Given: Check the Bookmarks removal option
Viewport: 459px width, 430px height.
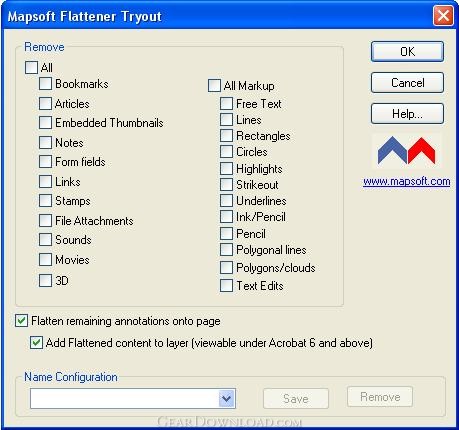Looking at the screenshot, I should (45, 84).
